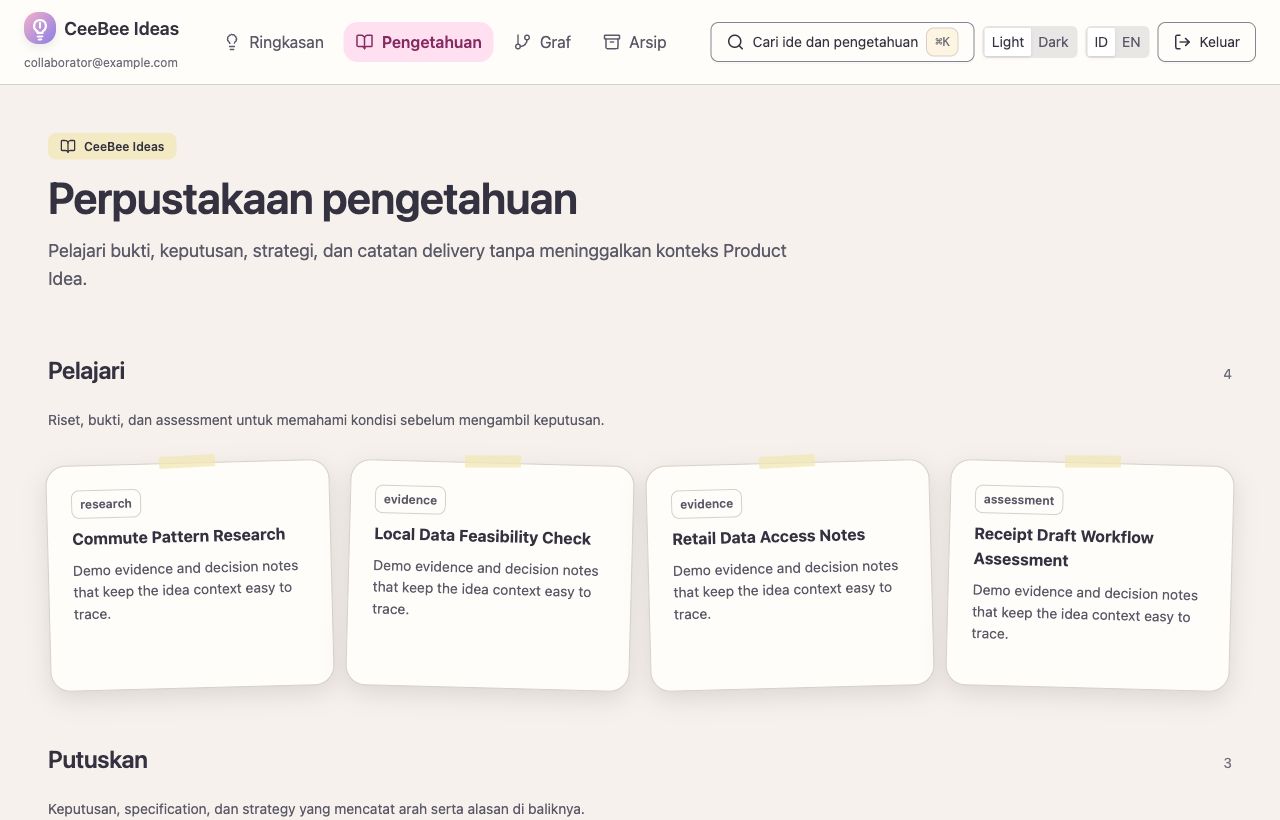This screenshot has width=1280, height=820.
Task: Switch theme to Dark
Action: coord(1053,42)
